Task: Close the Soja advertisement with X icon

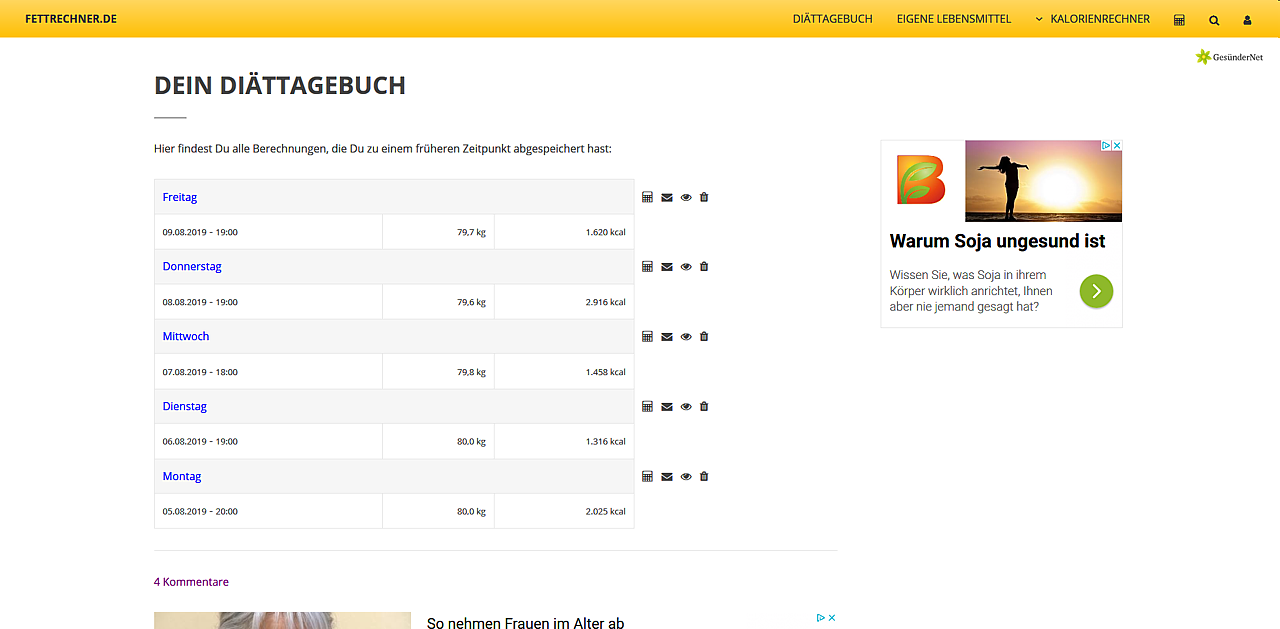Action: coord(1117,146)
